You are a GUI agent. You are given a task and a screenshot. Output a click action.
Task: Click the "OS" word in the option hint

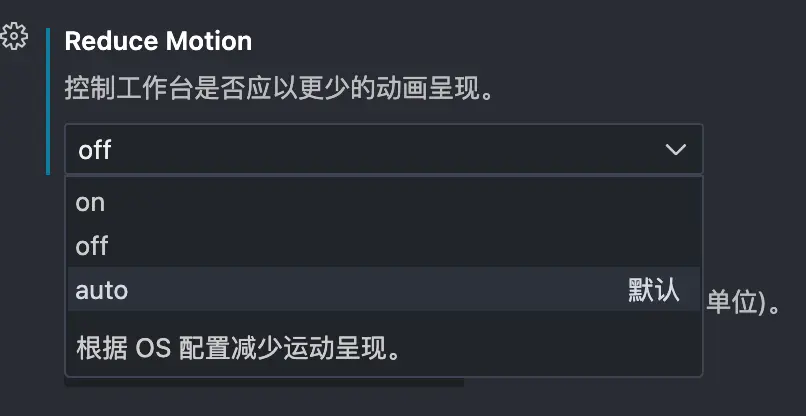pyautogui.click(x=153, y=350)
